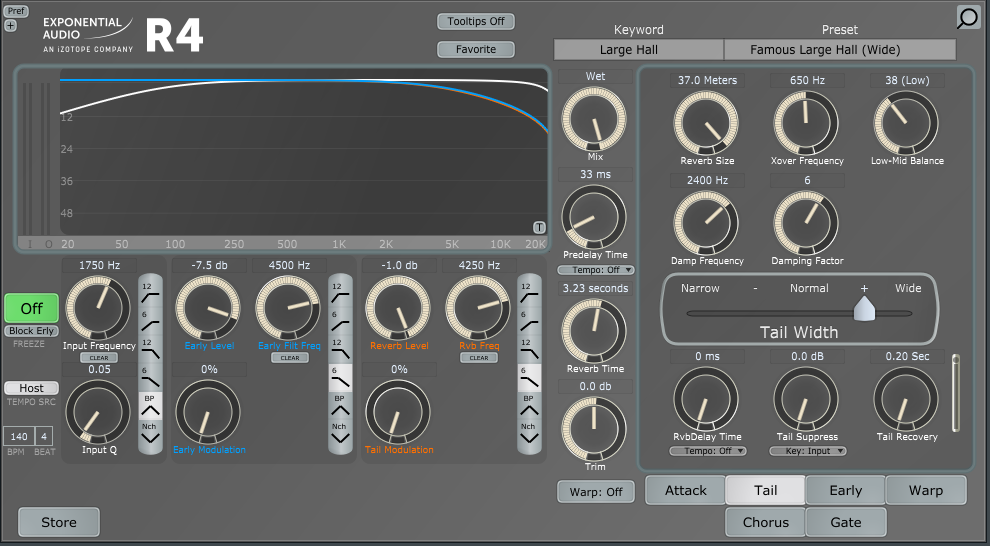990x546 pixels.
Task: Toggle the Warp: Off button
Action: click(x=595, y=492)
